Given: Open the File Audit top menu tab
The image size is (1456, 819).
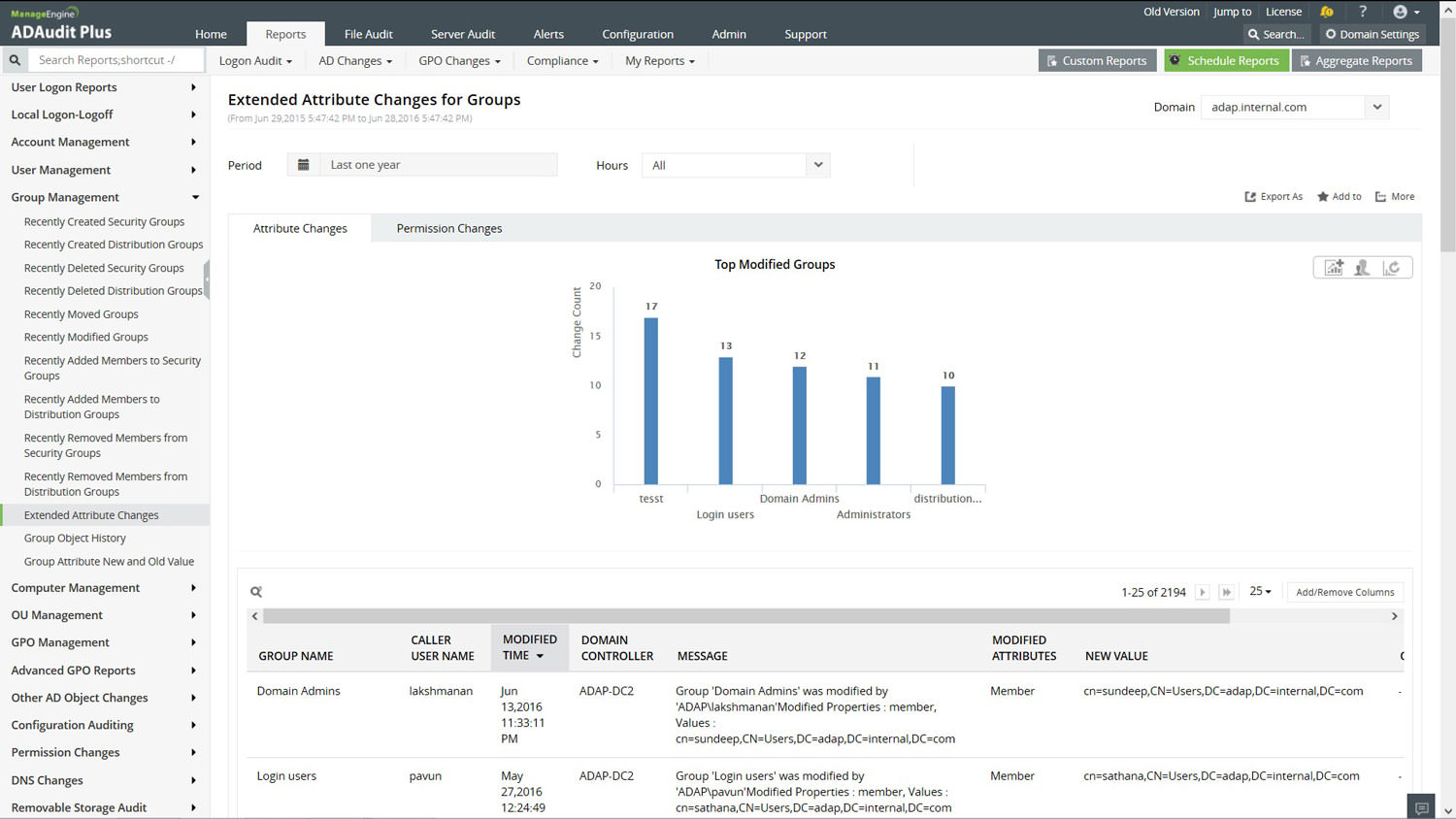Looking at the screenshot, I should [368, 34].
